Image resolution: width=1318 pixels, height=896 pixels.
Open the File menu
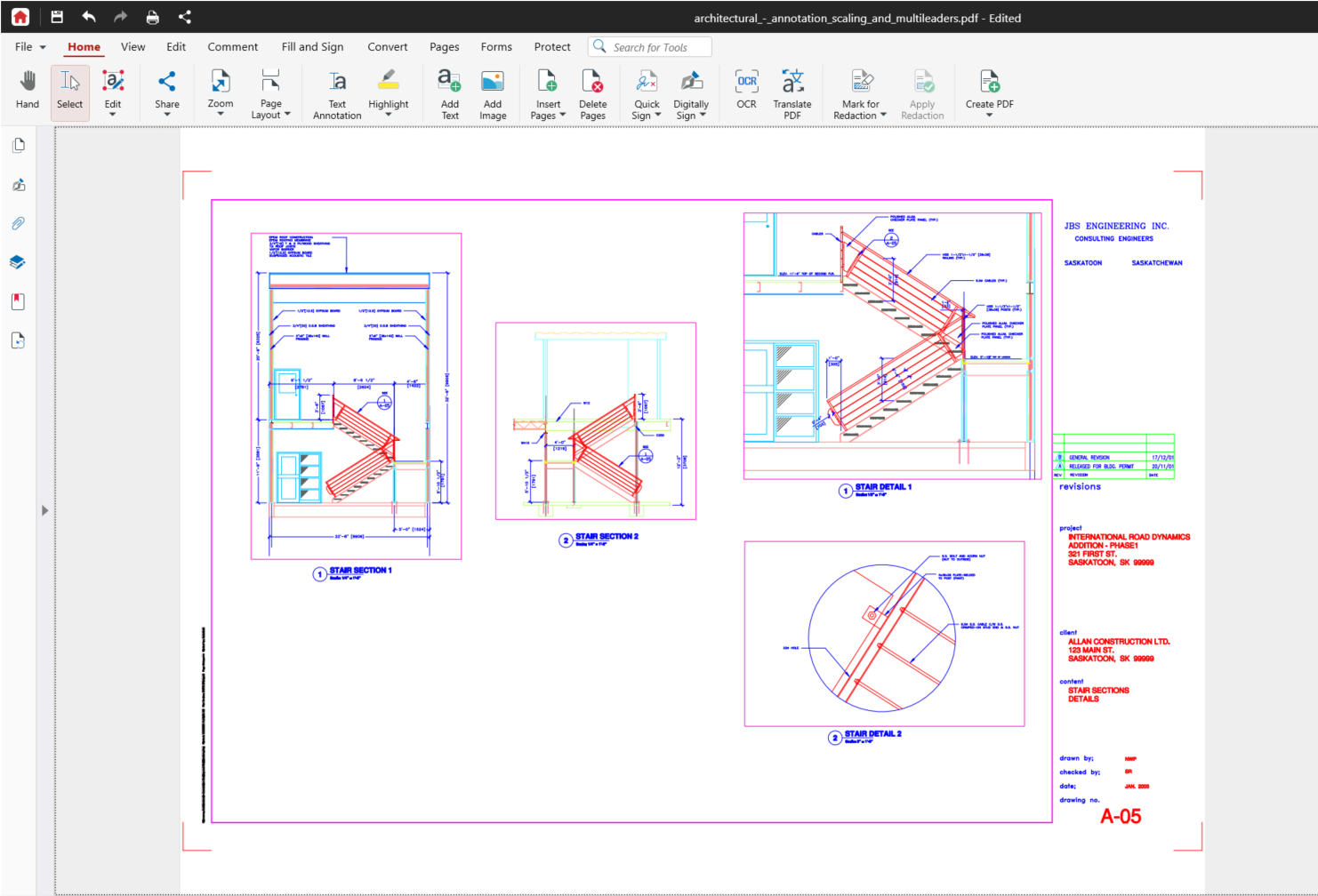(x=30, y=47)
